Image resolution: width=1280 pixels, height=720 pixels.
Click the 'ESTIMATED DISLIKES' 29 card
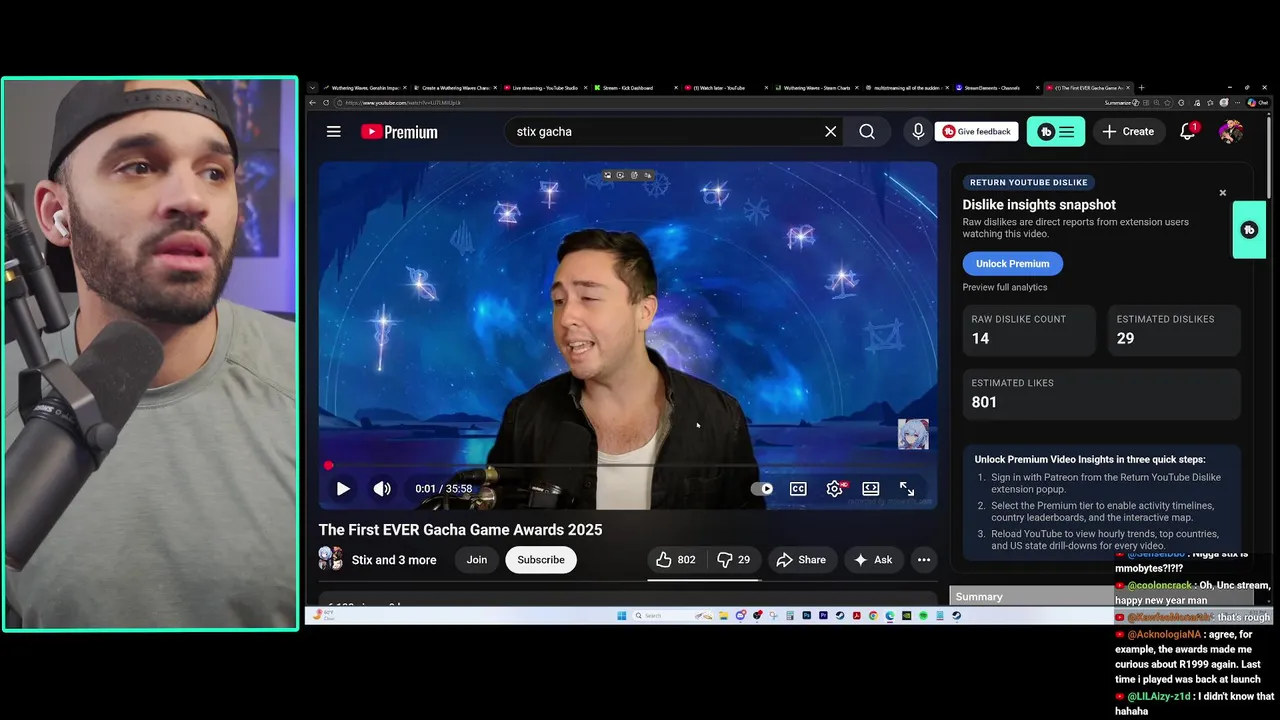point(1174,330)
